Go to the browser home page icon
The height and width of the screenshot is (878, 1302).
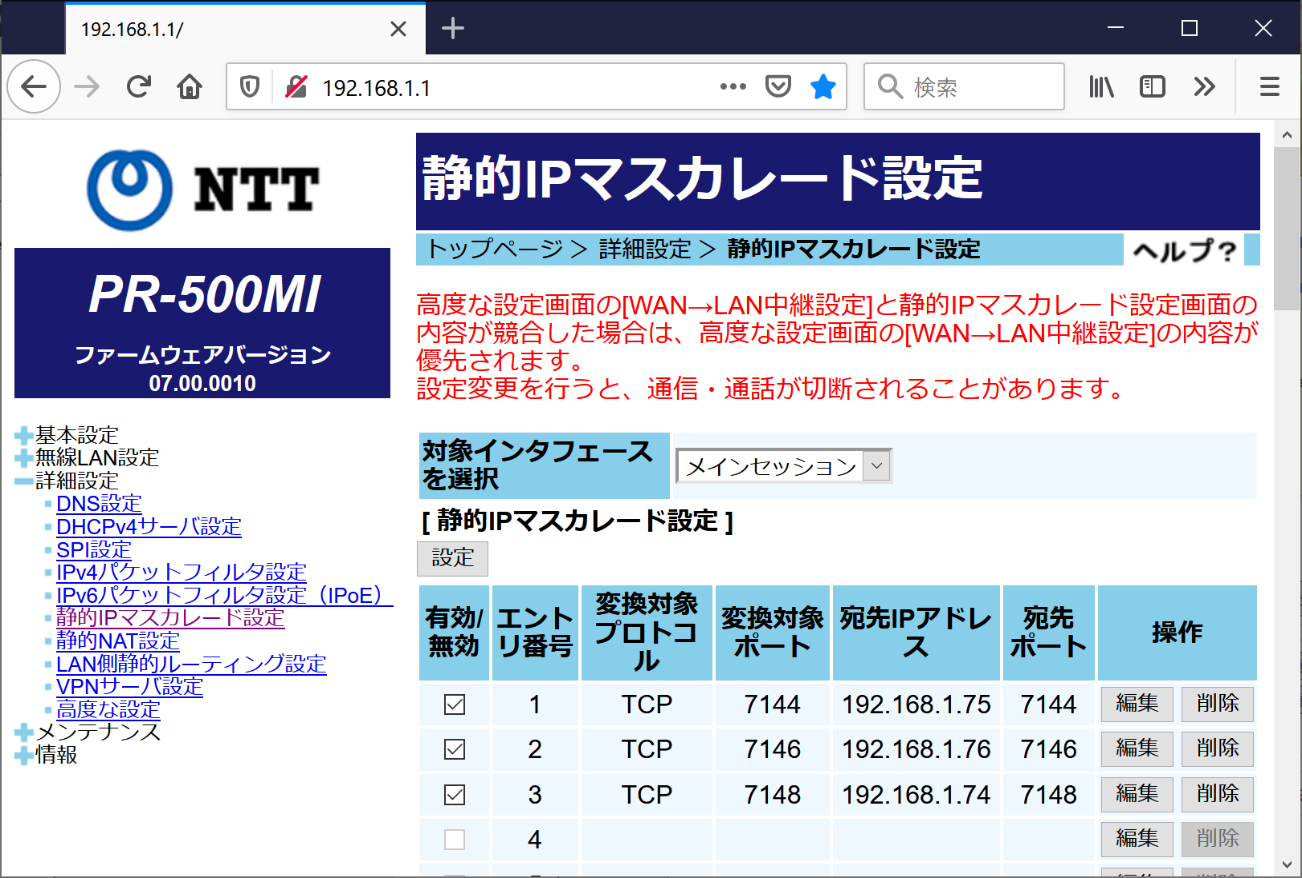point(189,87)
